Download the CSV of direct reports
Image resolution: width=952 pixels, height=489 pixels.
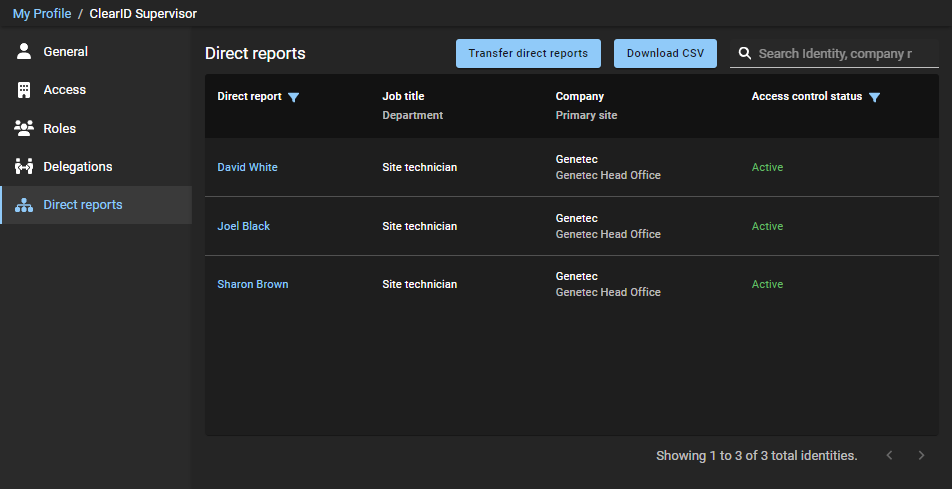(x=665, y=54)
